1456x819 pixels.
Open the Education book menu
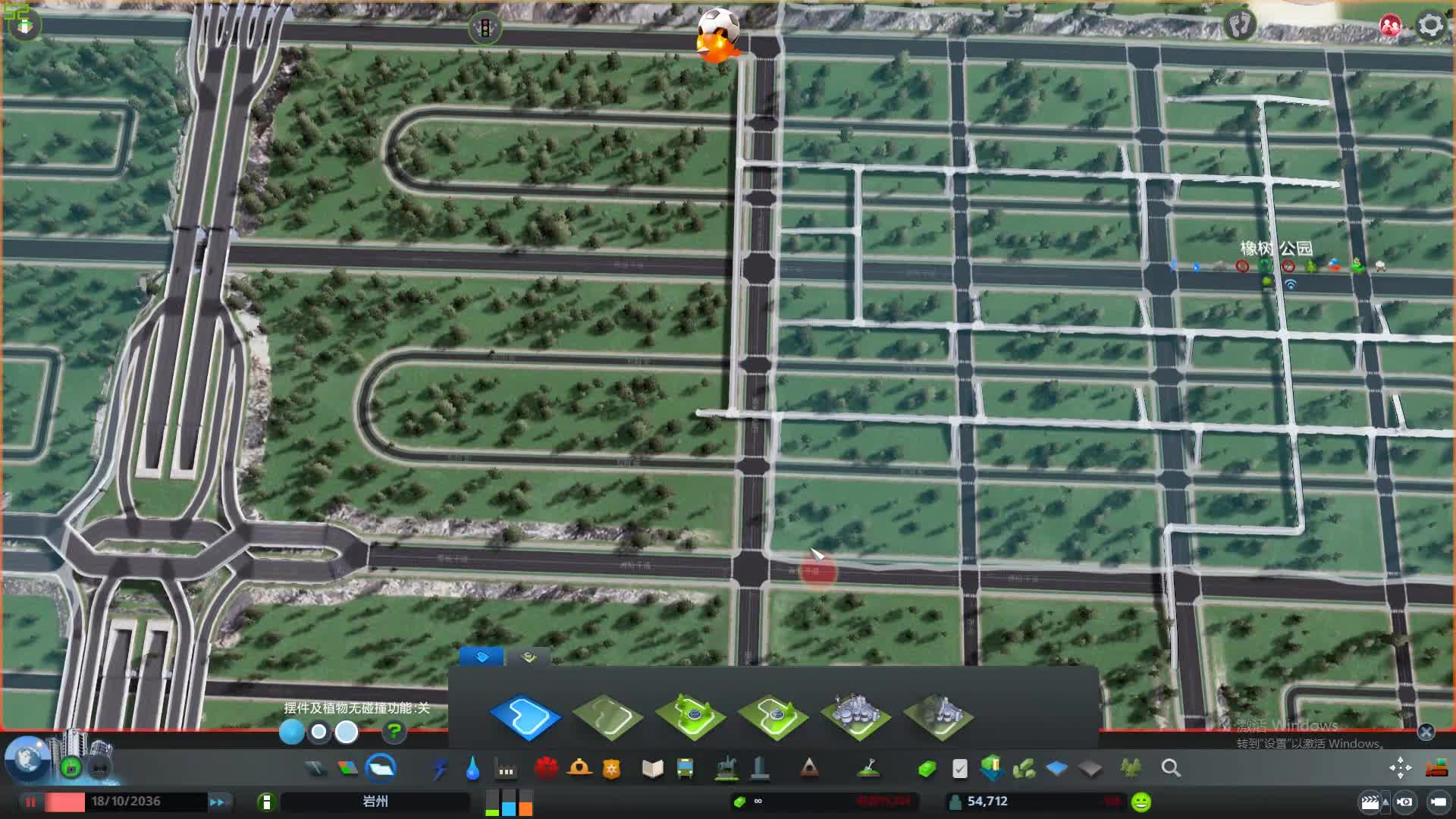click(x=652, y=769)
